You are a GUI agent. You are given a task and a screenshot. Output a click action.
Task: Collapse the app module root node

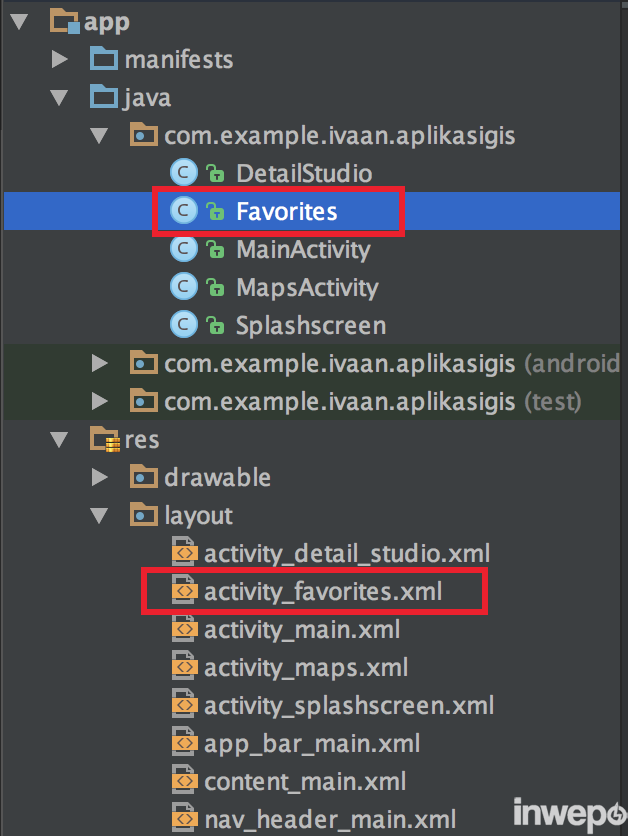click(19, 22)
